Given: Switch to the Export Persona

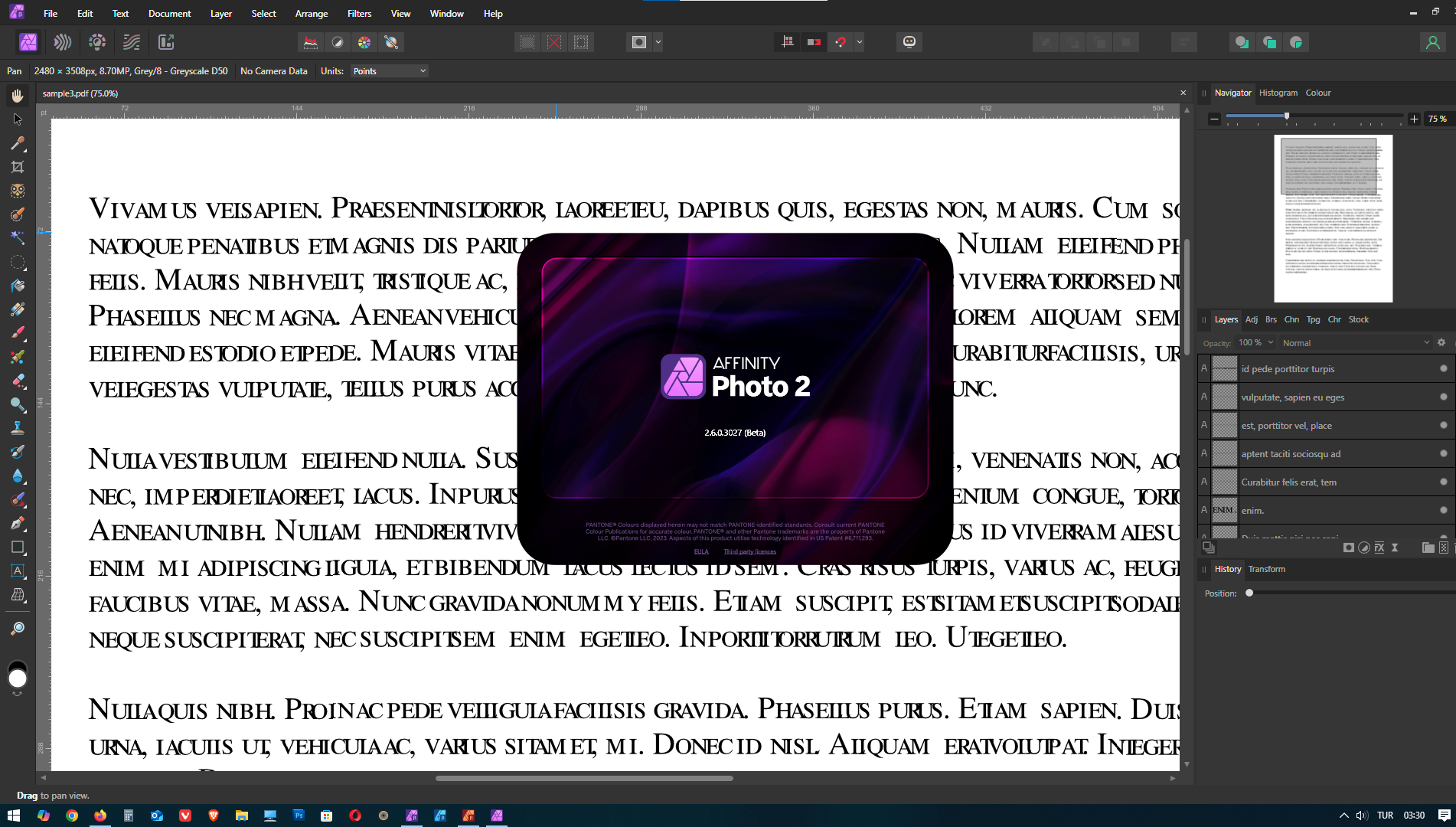Looking at the screenshot, I should pos(166,42).
